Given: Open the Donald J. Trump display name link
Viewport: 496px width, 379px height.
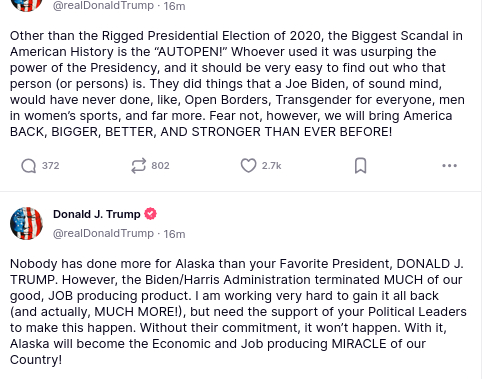Looking at the screenshot, I should point(97,214).
